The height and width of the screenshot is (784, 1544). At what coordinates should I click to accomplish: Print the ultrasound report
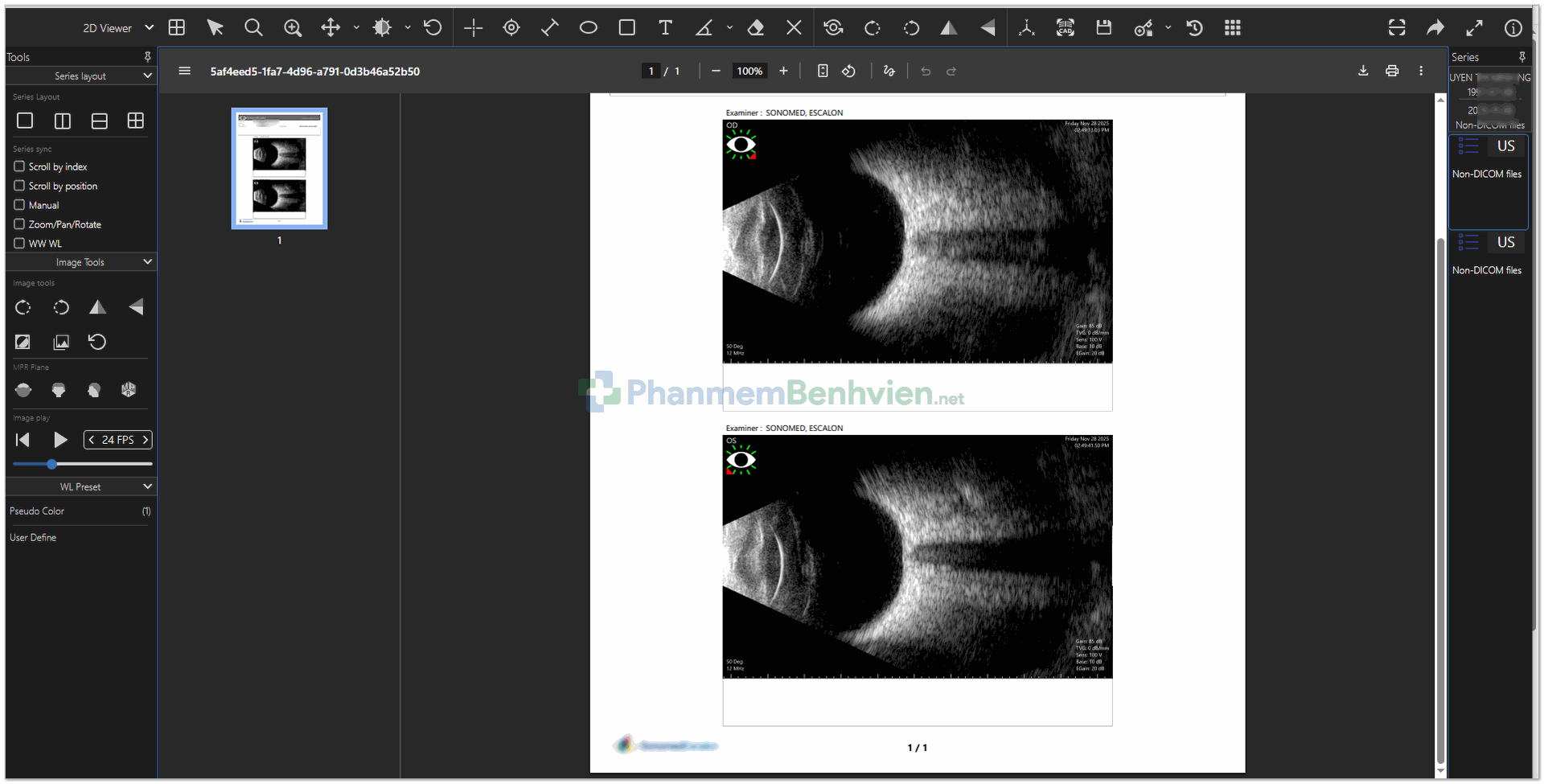1392,71
